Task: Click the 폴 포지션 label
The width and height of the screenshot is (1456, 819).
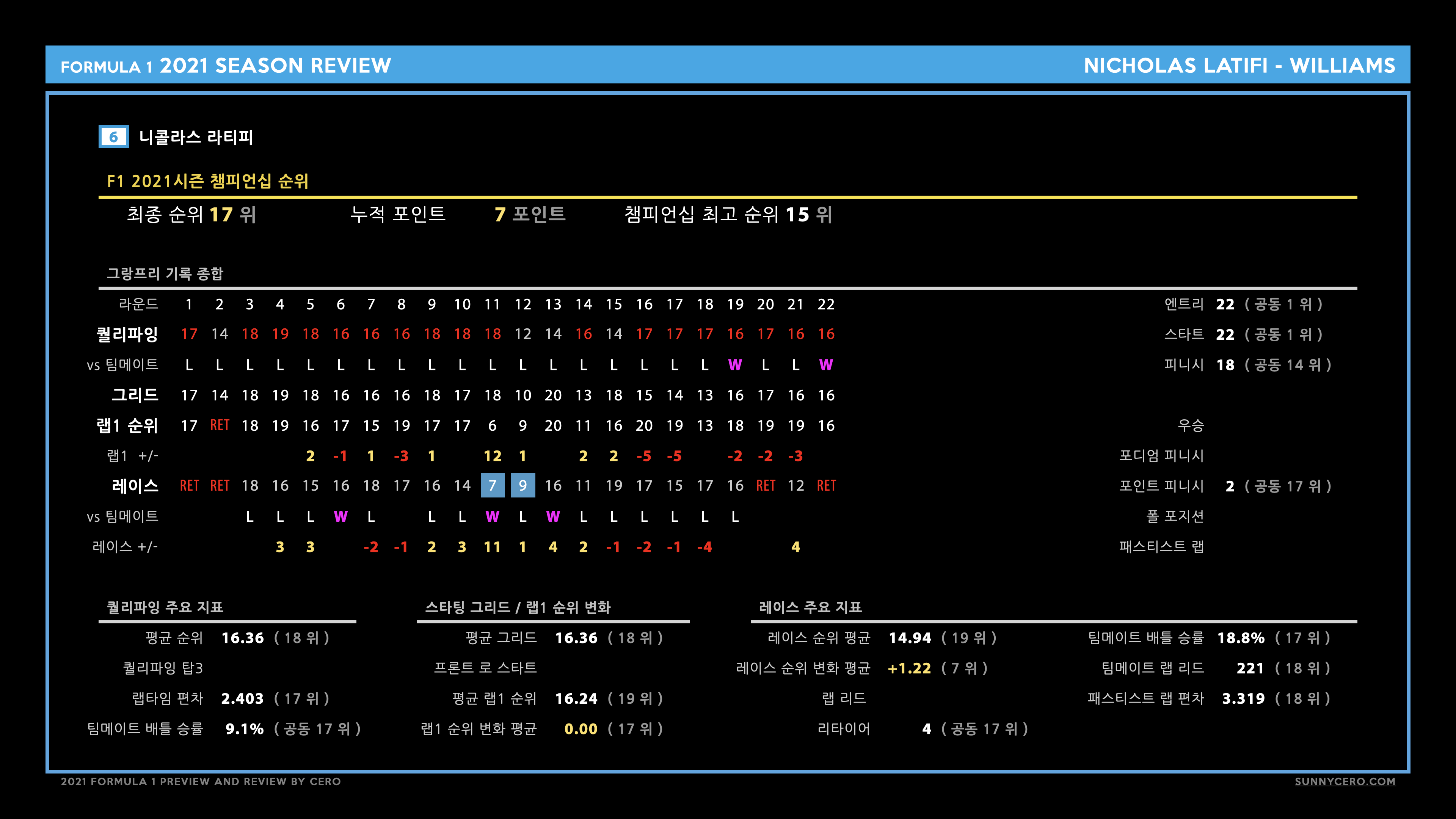Action: (1175, 516)
